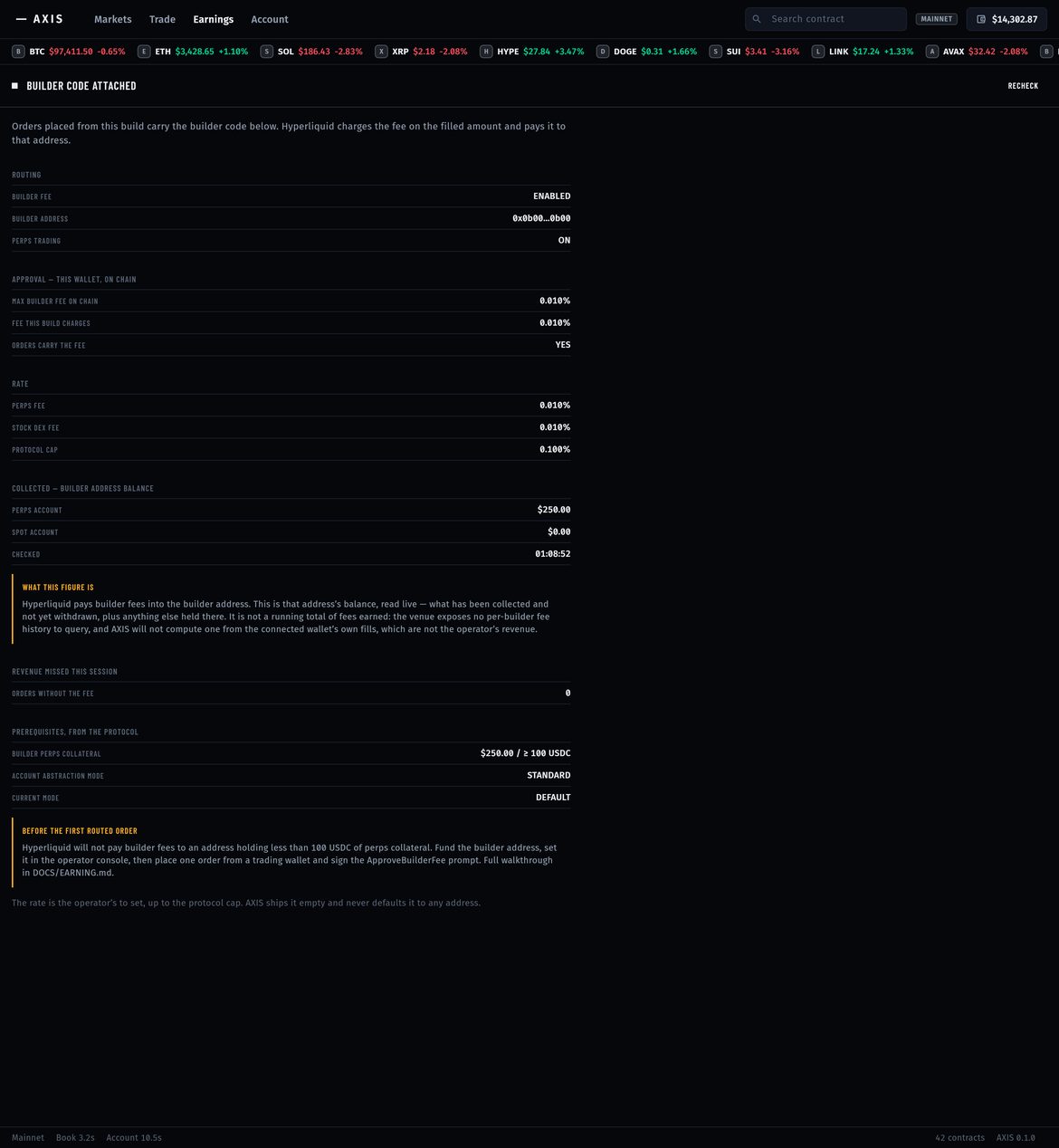Click the Mainnet status bar entry
Screen dimensions: 1059x1148
click(28, 1138)
